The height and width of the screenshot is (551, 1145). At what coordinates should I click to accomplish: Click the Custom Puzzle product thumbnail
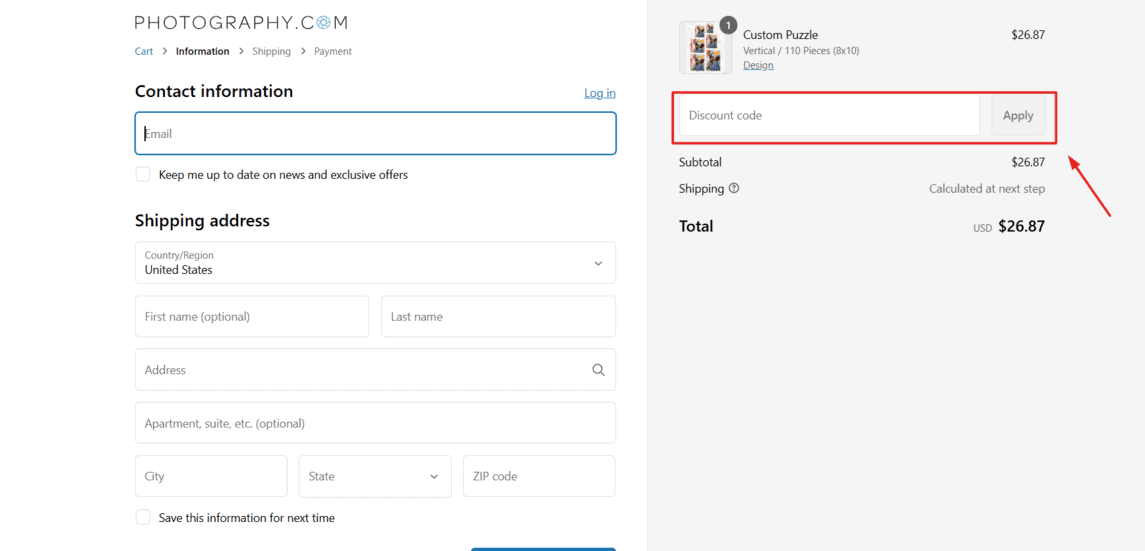tap(705, 48)
